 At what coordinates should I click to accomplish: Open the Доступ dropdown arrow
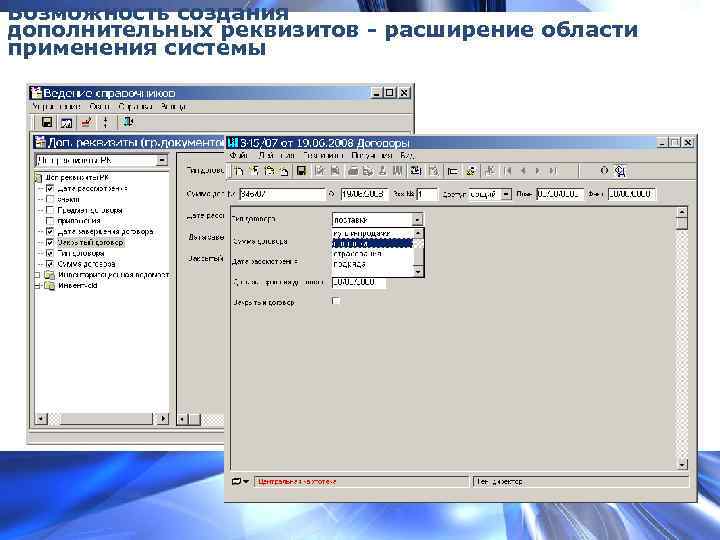[x=506, y=194]
